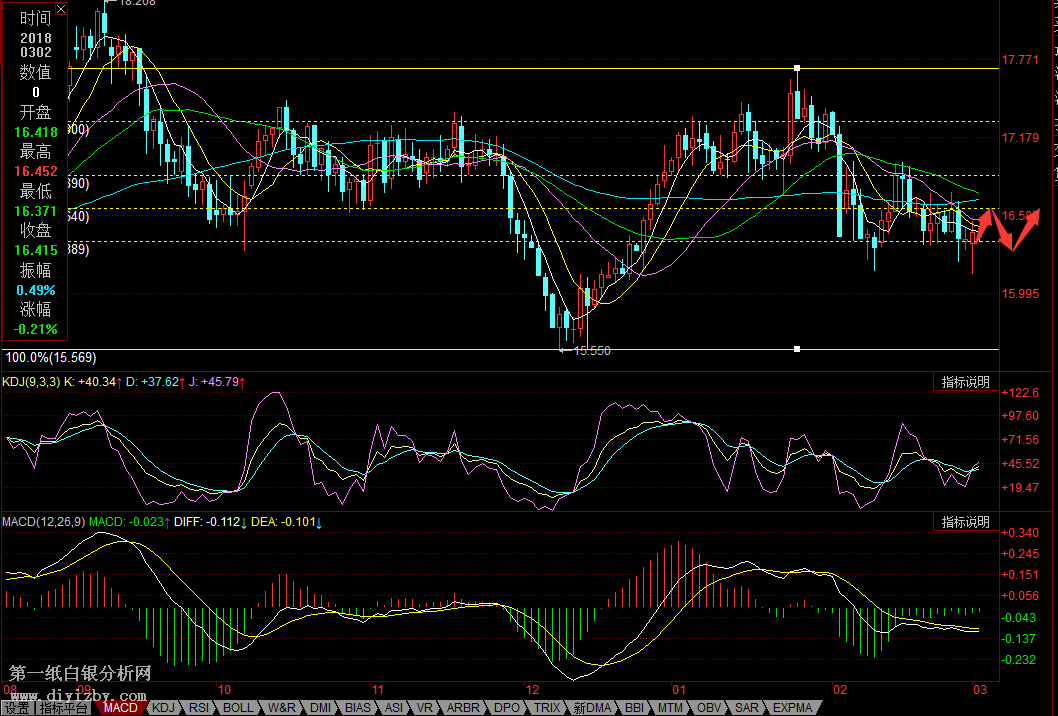Select the TRIX indicator tab
The width and height of the screenshot is (1058, 716).
[x=547, y=708]
